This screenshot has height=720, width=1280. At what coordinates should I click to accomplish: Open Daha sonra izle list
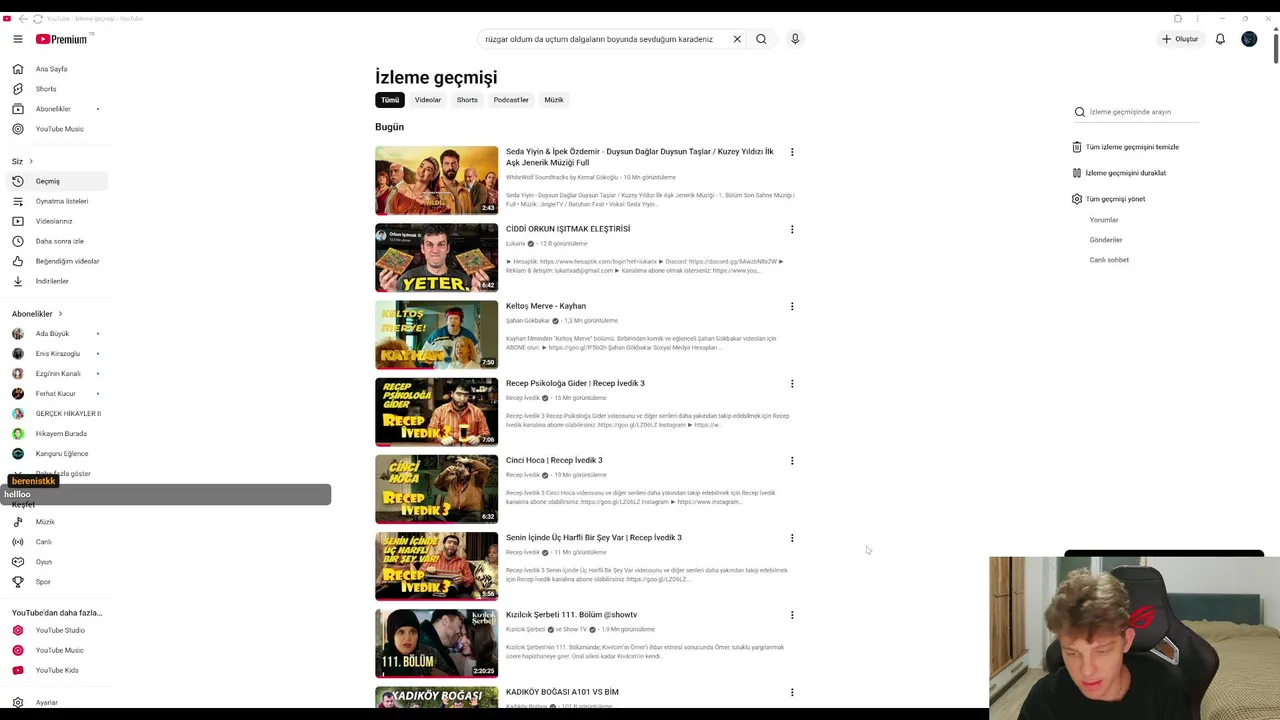point(56,241)
